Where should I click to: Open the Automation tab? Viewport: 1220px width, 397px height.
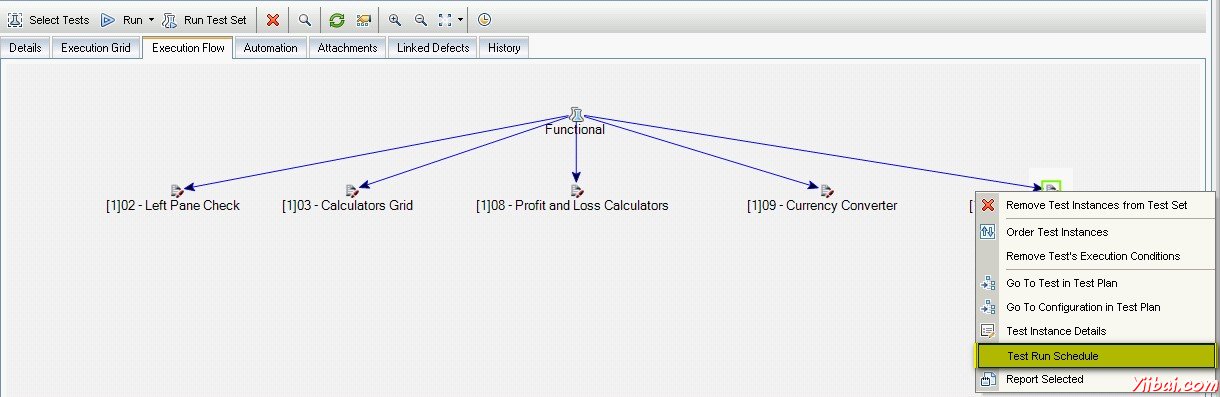(270, 48)
